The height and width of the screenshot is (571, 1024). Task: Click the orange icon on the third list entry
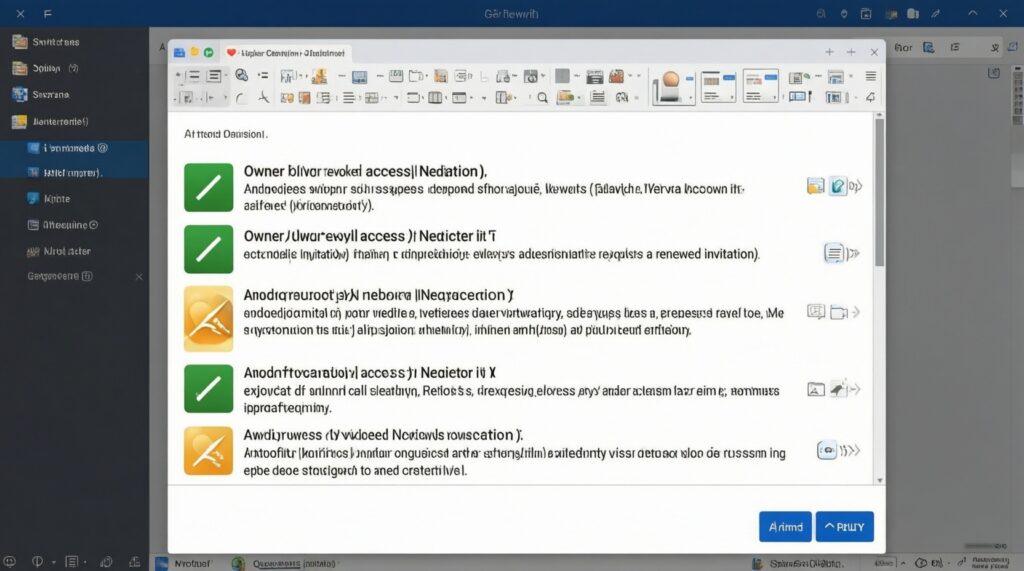pos(208,319)
